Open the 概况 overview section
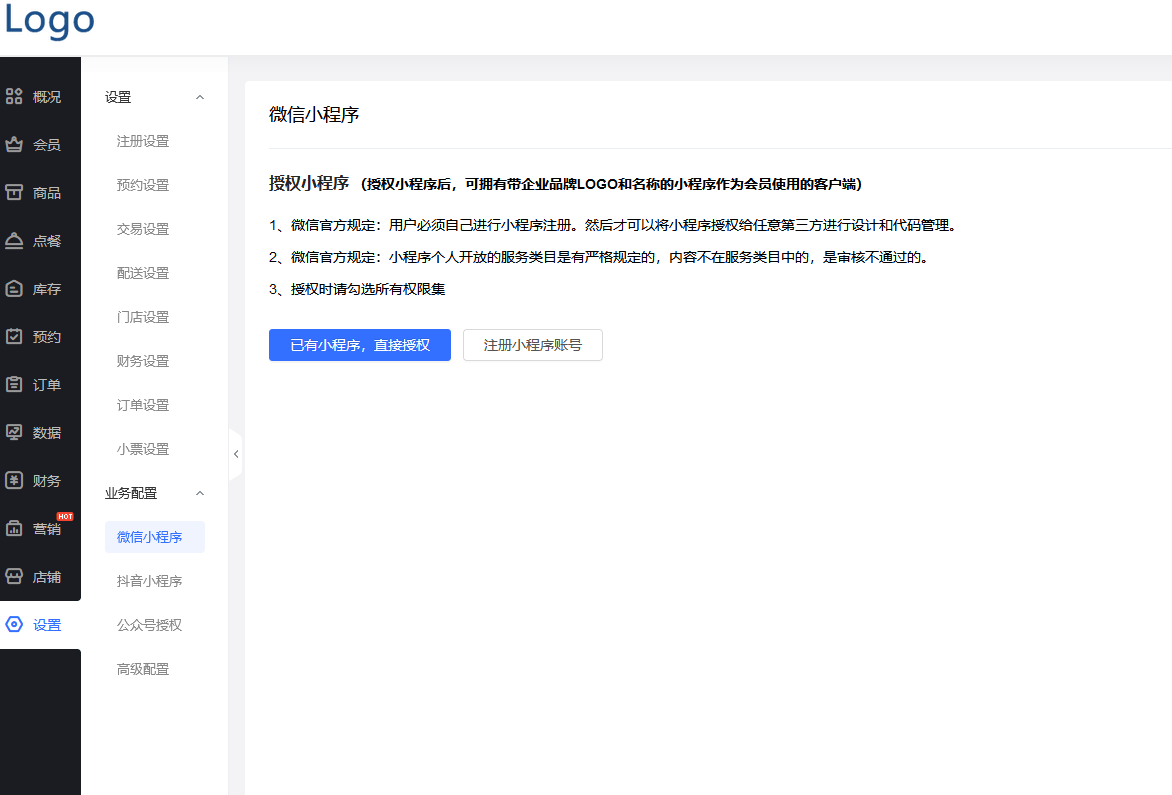The height and width of the screenshot is (795, 1172). coord(40,96)
